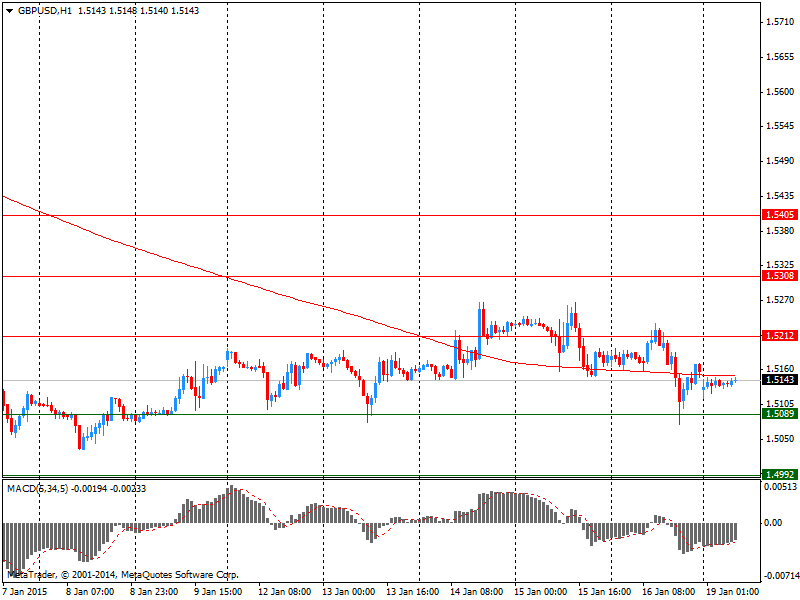This screenshot has width=800, height=600.
Task: Select the 1.5490 price scale value
Action: (781, 161)
